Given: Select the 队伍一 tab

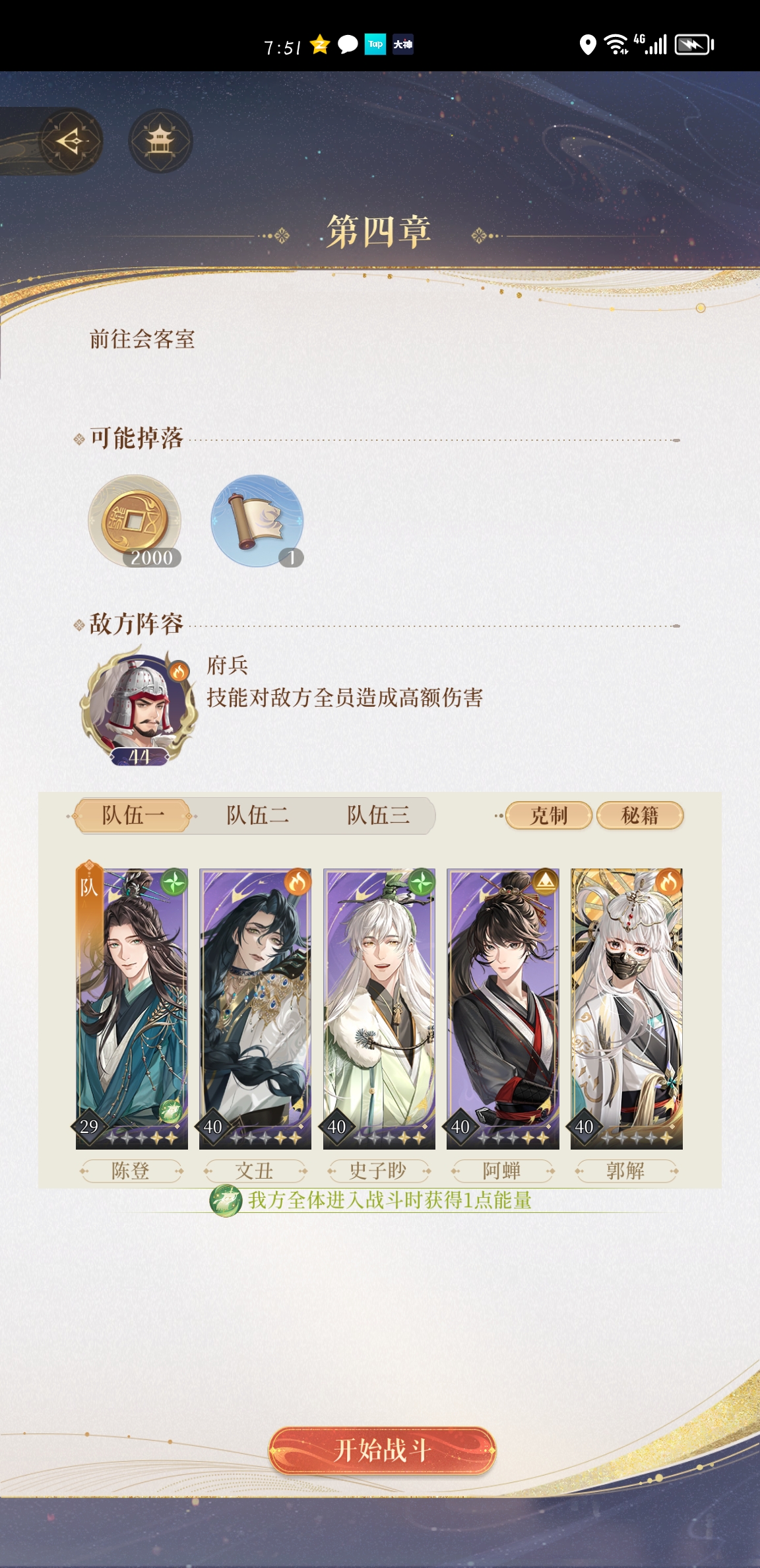Looking at the screenshot, I should (133, 816).
